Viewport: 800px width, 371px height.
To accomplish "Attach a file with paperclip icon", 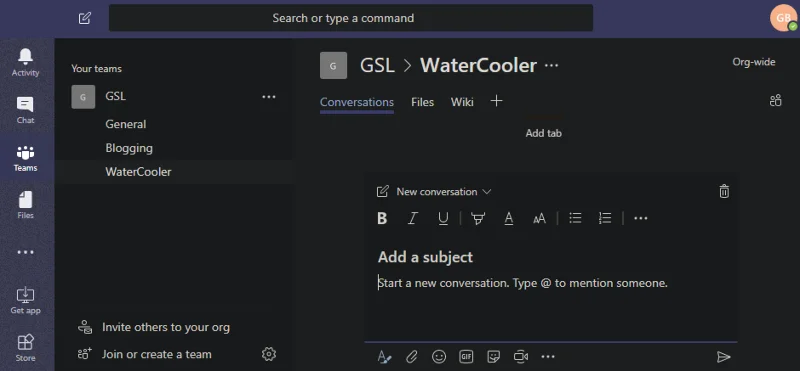I will [412, 357].
